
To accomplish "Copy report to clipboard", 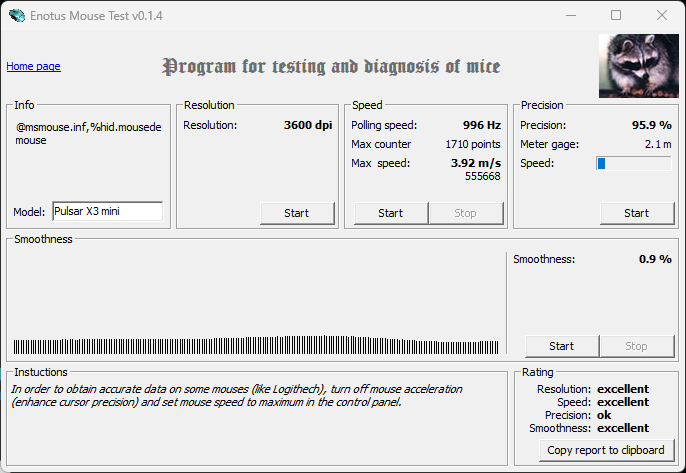I will [606, 450].
